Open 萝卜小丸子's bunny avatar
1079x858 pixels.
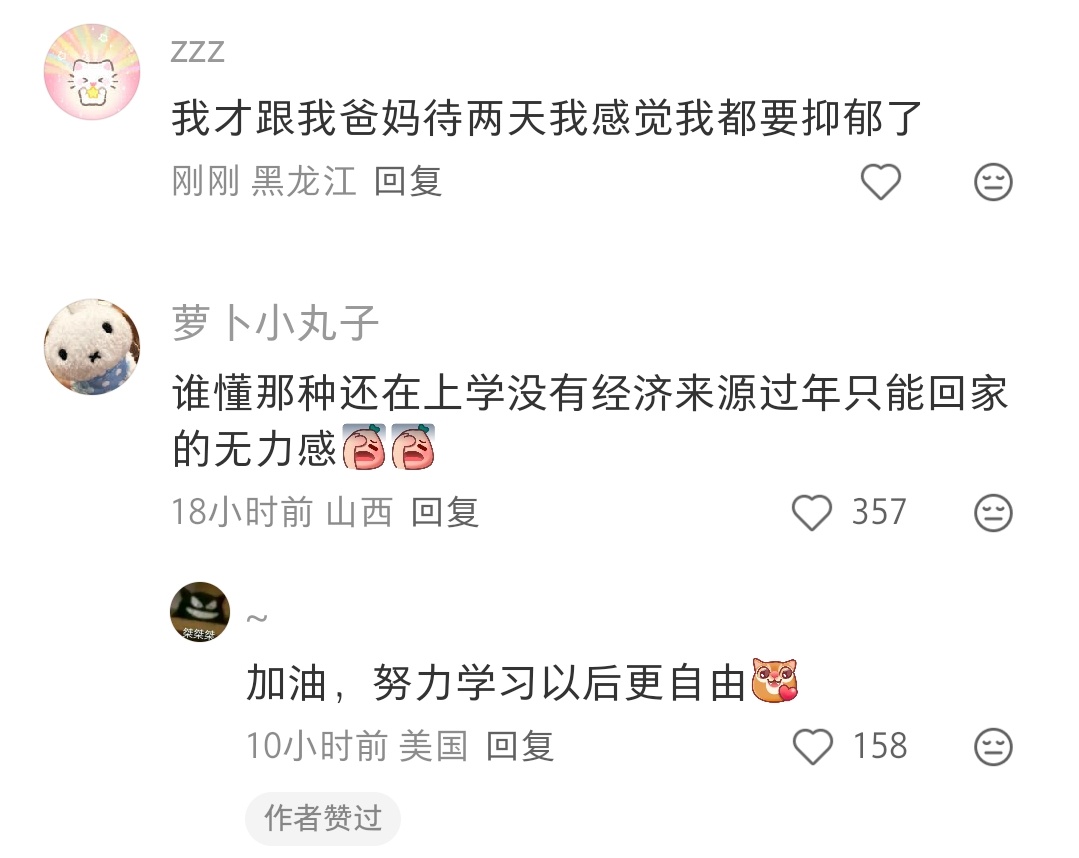[92, 347]
